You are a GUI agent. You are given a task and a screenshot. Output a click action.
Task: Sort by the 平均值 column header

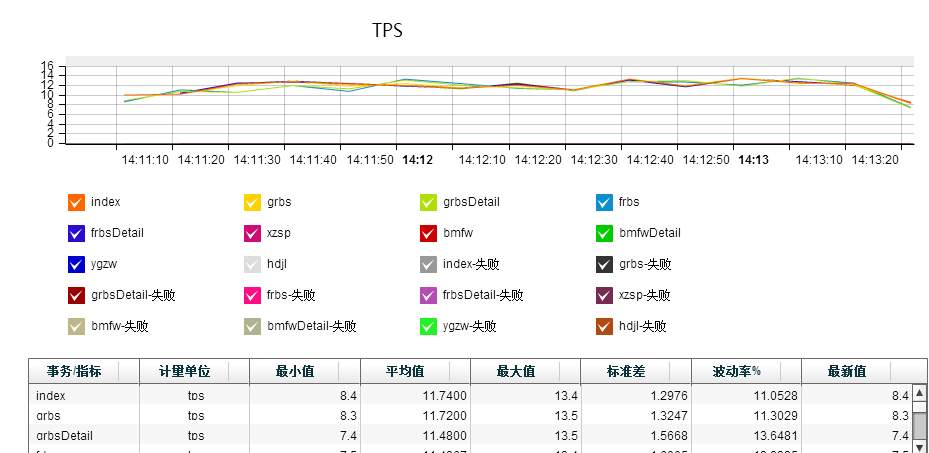point(415,371)
